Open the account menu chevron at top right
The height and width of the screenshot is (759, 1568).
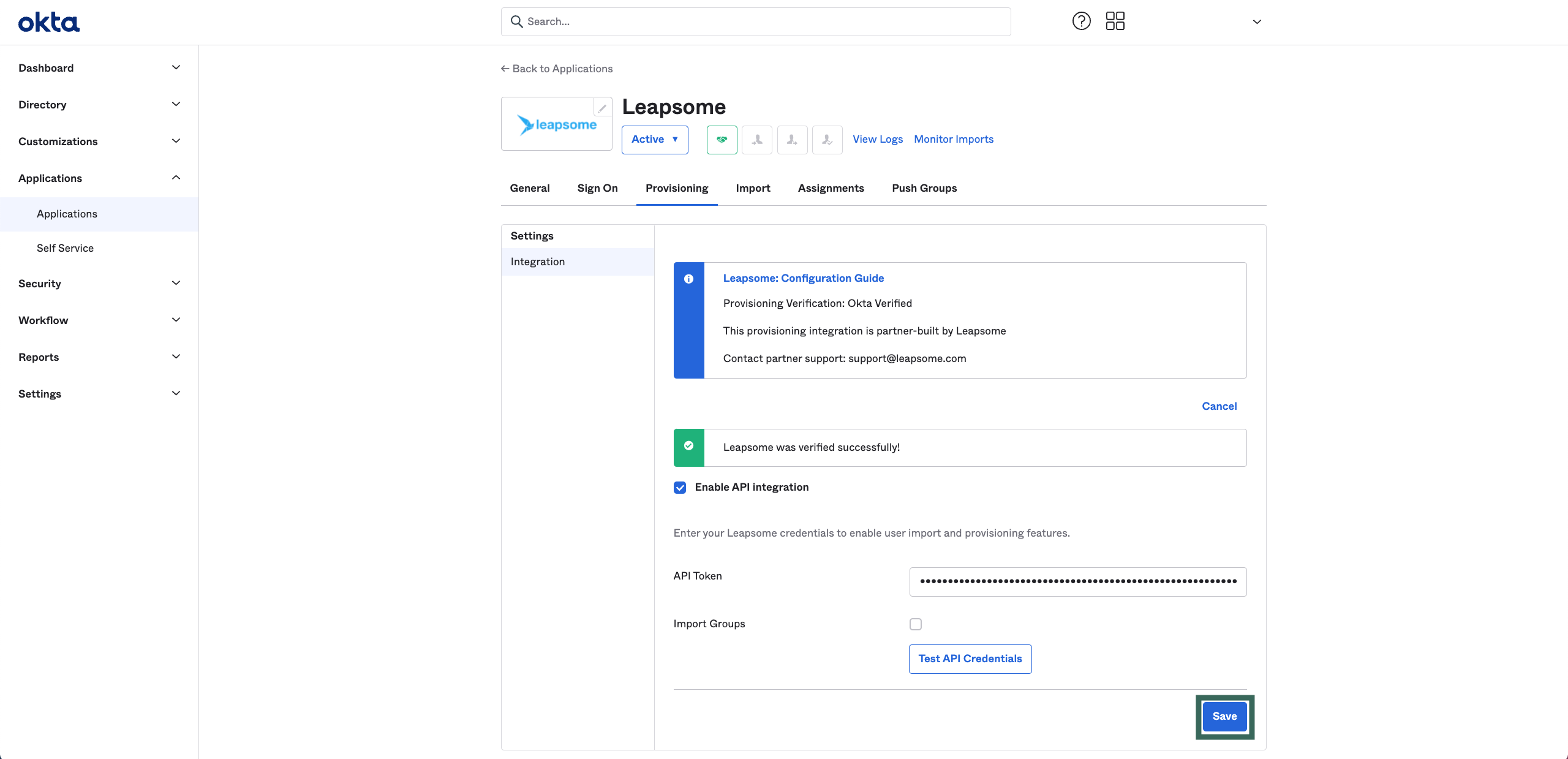pyautogui.click(x=1257, y=22)
